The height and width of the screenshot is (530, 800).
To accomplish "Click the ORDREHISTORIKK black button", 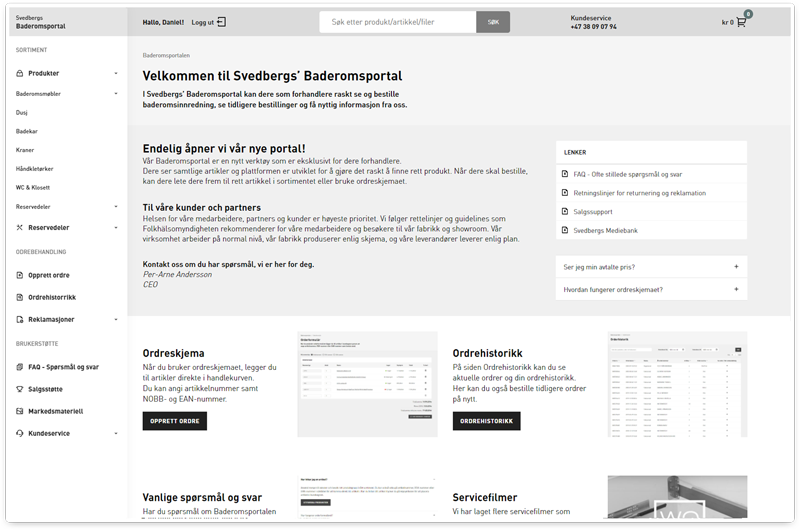I will click(x=486, y=421).
